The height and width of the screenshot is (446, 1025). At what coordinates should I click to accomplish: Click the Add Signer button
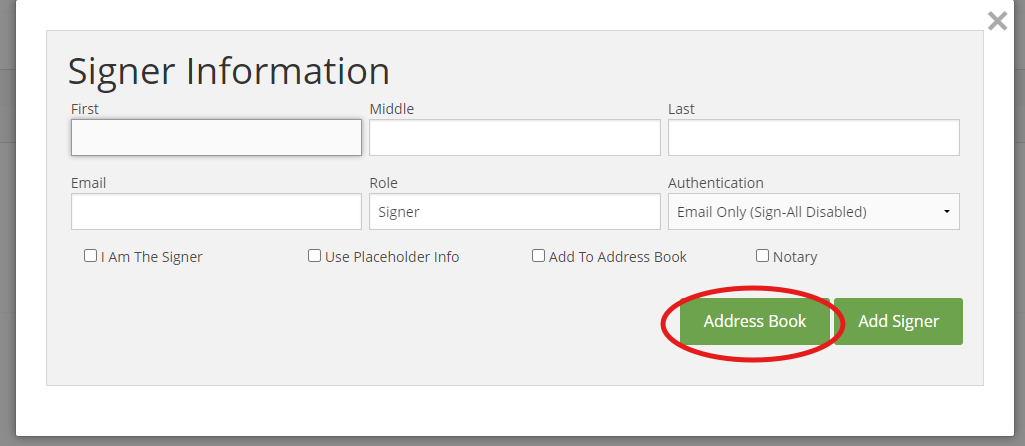point(898,321)
